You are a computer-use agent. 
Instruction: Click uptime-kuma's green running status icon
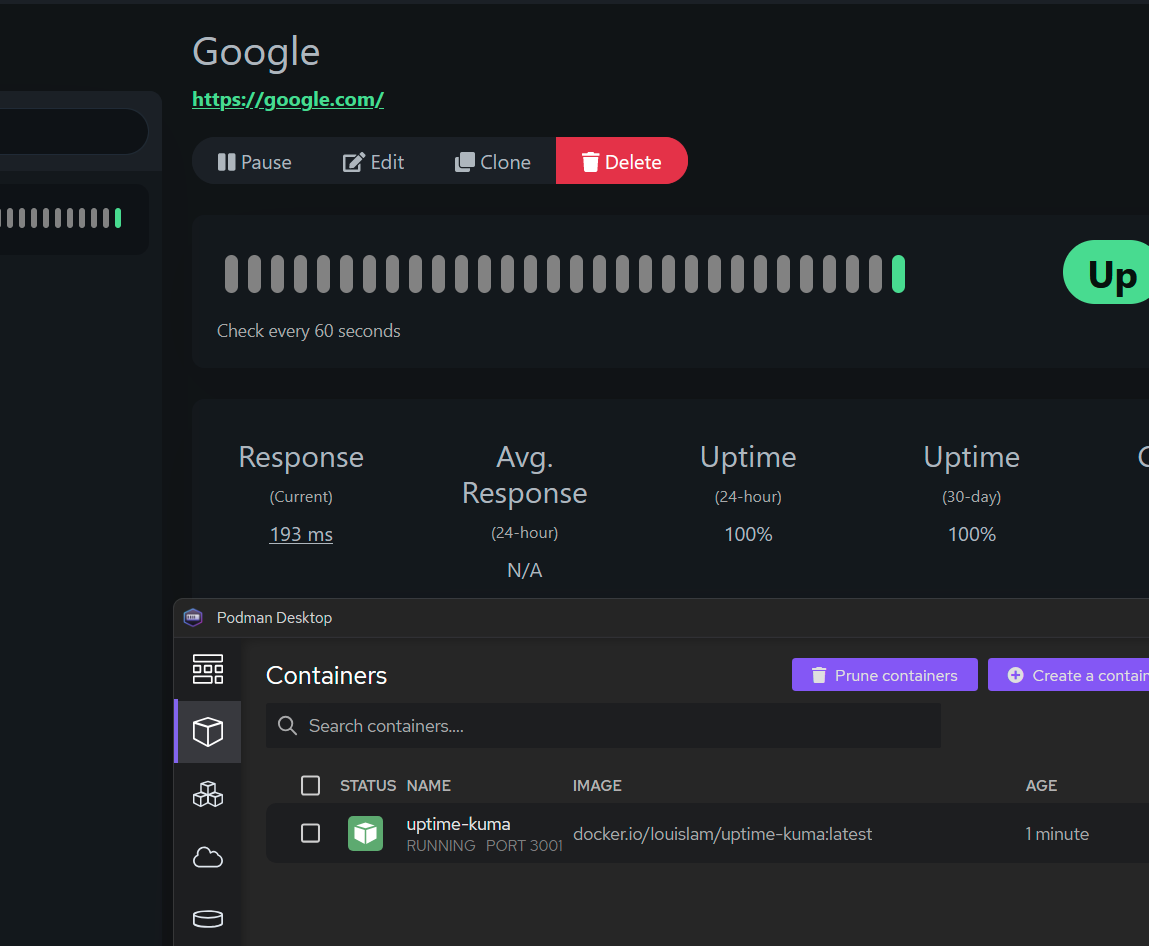(365, 833)
